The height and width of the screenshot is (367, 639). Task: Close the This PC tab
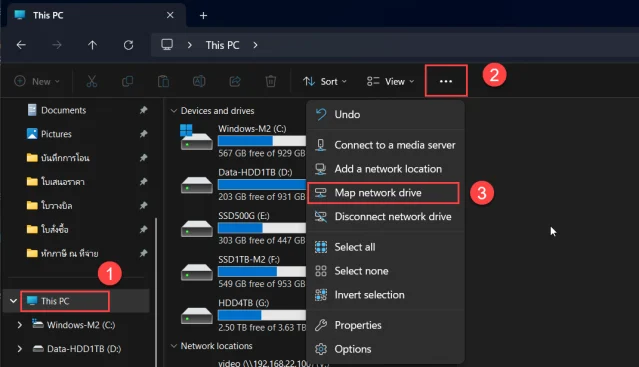click(170, 15)
